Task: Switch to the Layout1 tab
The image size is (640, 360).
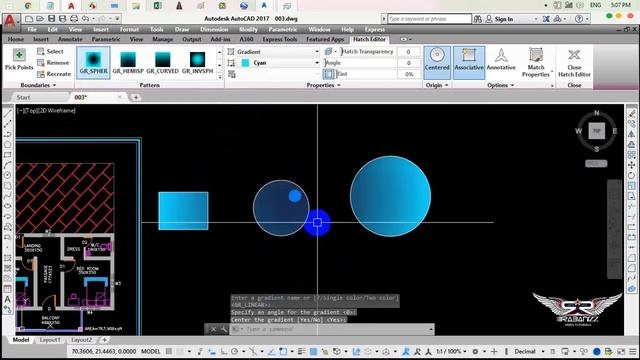Action: (49, 340)
